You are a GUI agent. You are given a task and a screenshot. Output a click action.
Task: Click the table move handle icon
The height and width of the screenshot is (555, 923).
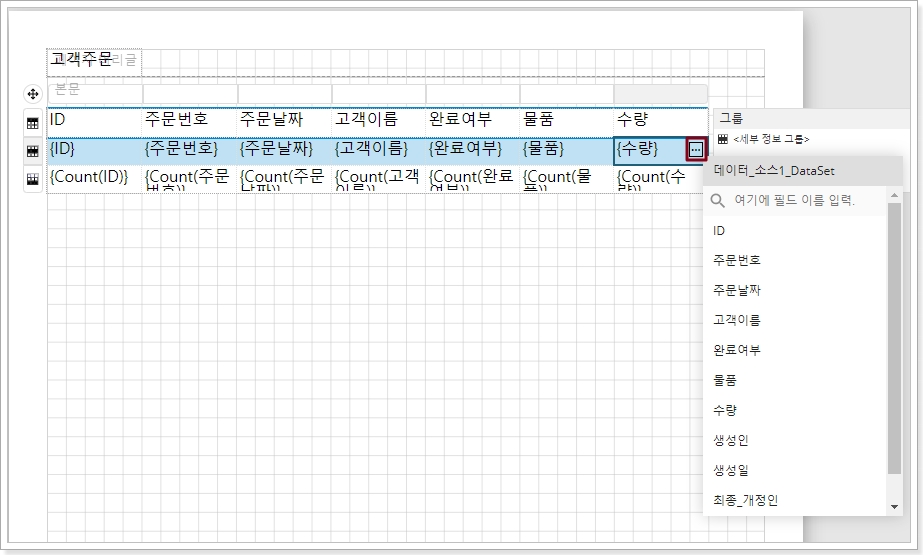[32, 94]
